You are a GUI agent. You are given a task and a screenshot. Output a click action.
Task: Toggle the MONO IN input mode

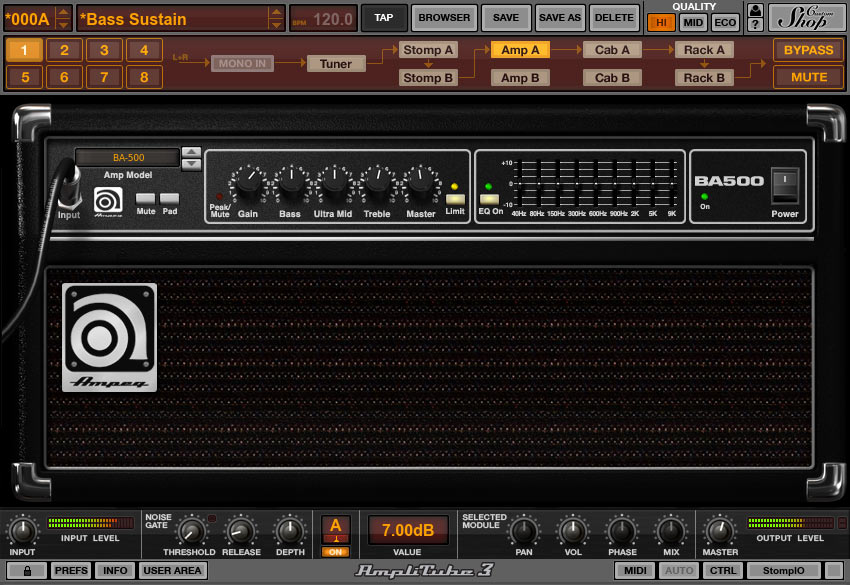tap(242, 63)
